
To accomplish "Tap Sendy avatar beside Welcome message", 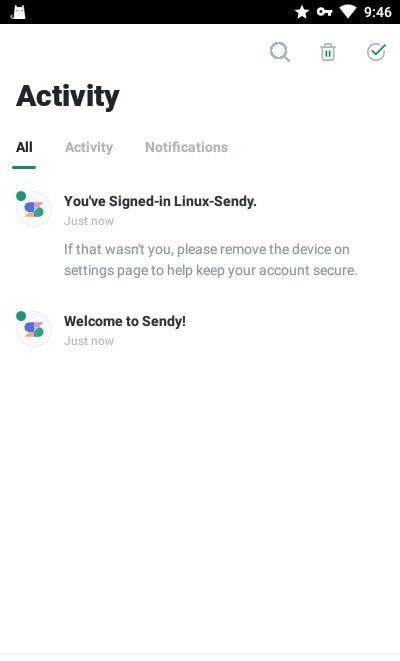I will (34, 329).
